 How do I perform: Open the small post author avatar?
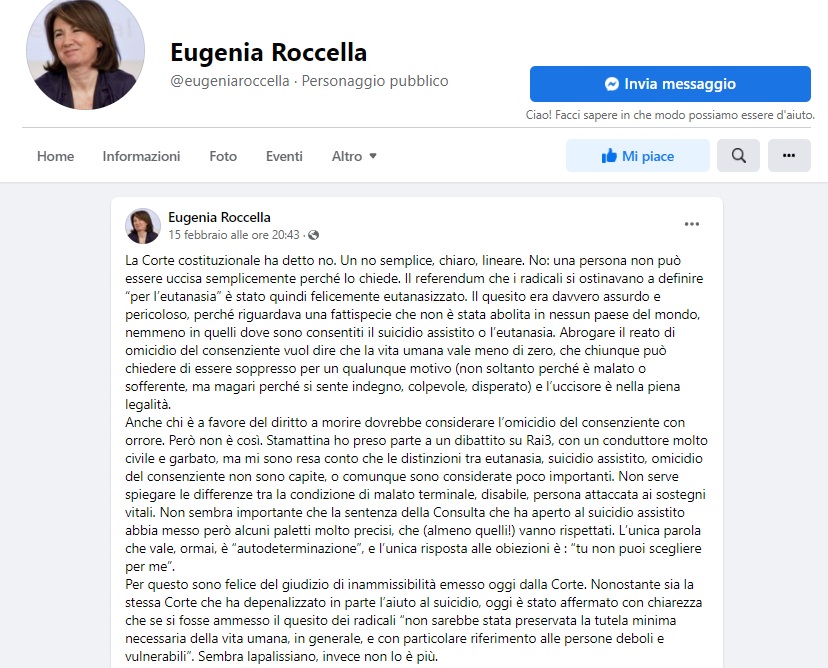[x=143, y=226]
